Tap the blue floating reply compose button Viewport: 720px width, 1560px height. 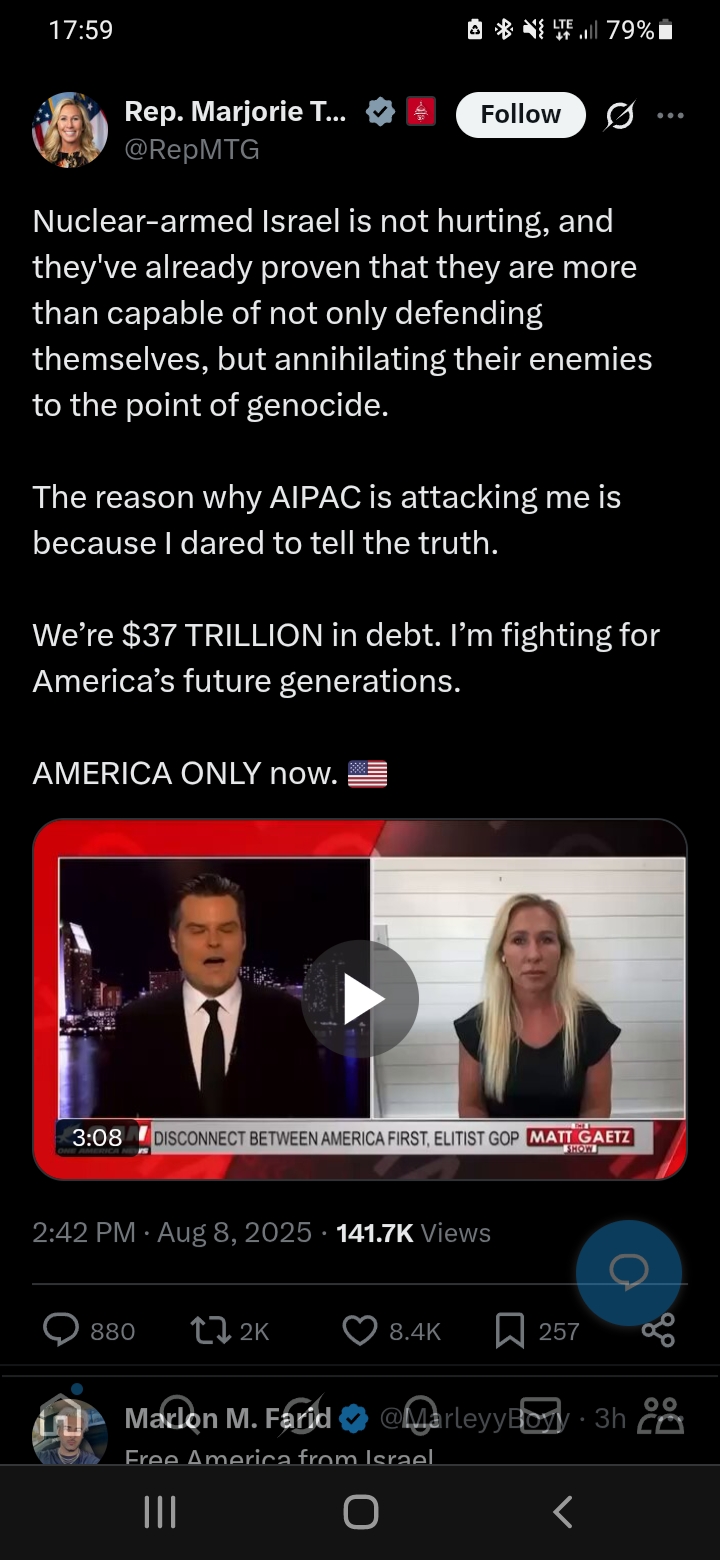[629, 1272]
